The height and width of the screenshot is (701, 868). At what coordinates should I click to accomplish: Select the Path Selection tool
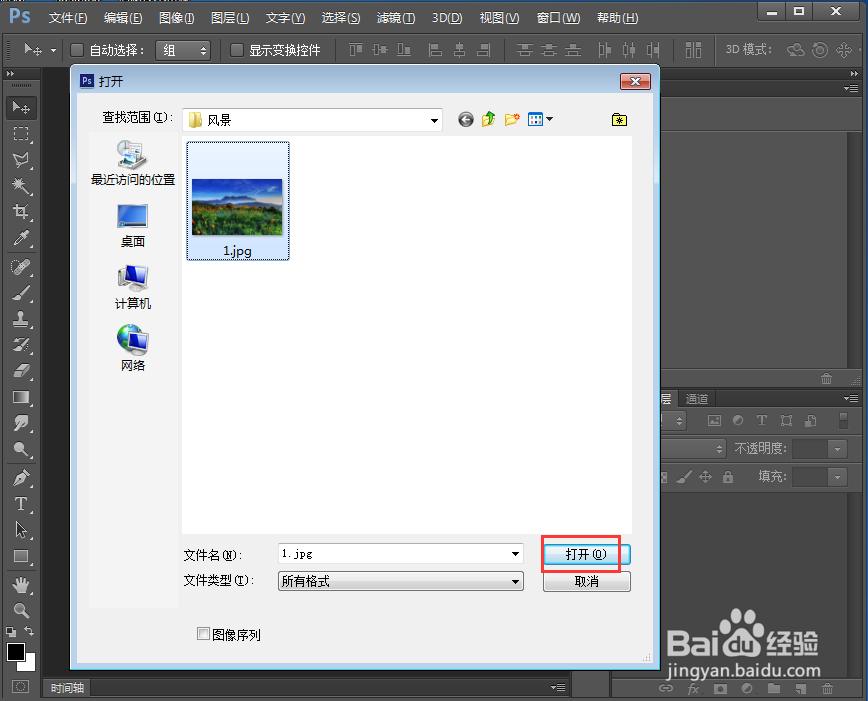(x=21, y=530)
